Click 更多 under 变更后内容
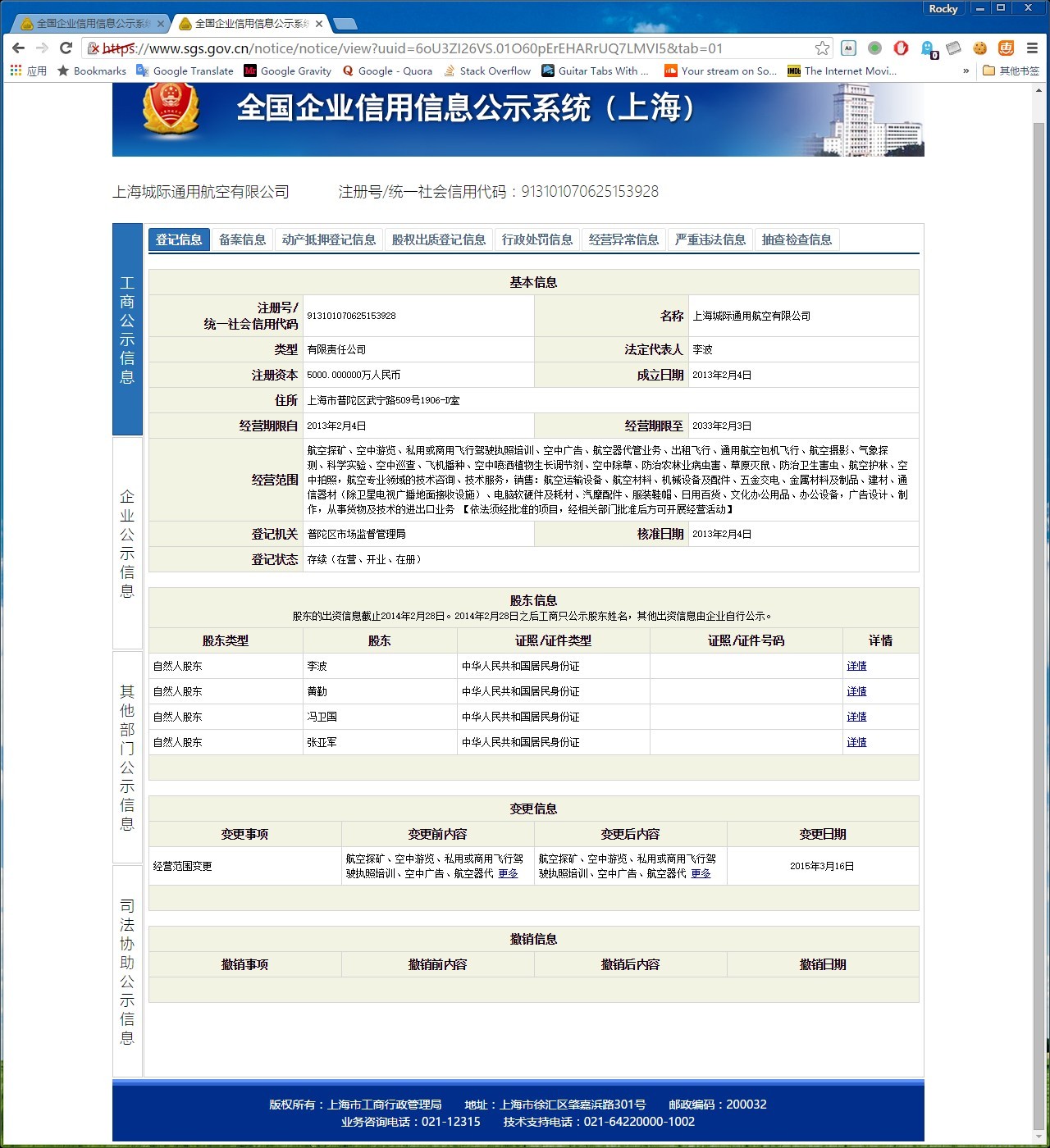Screen dimensions: 1050x1148 (x=701, y=873)
